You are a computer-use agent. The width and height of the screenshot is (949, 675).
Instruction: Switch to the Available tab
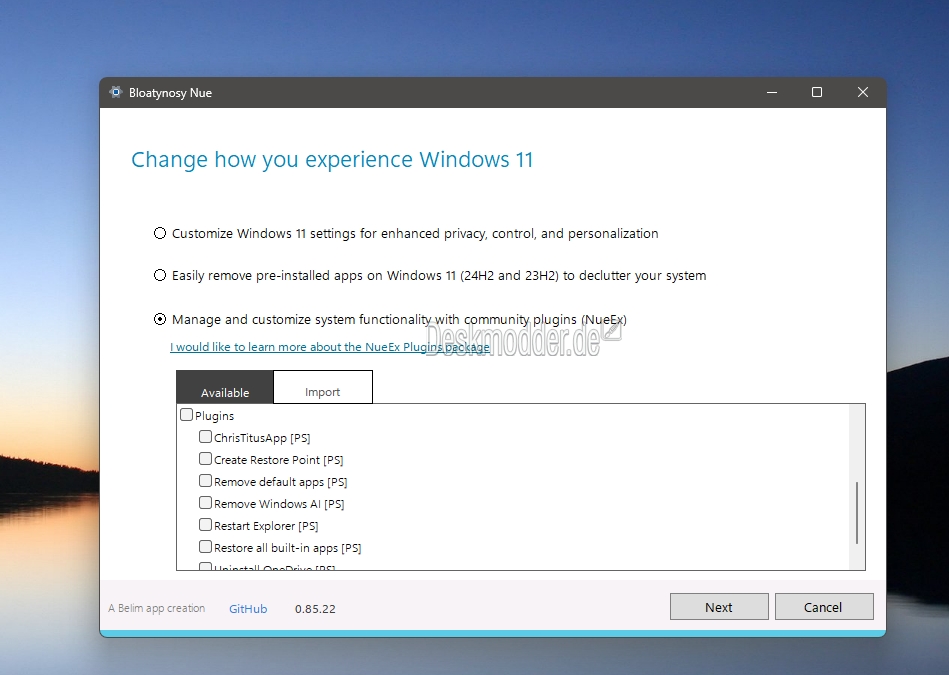225,387
